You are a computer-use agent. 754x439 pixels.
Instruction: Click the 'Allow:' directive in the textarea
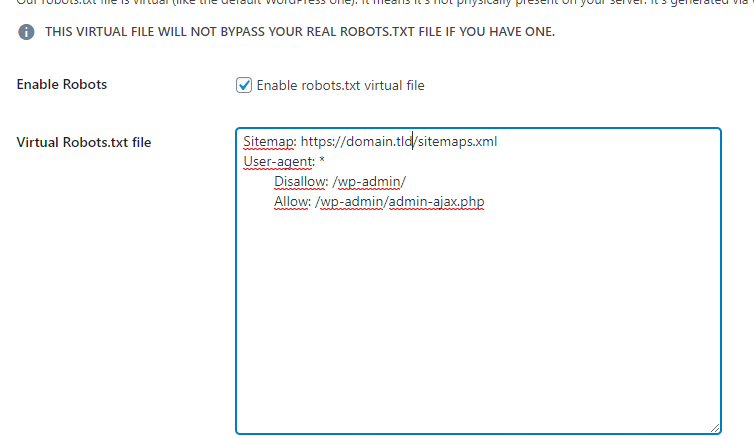pos(292,202)
